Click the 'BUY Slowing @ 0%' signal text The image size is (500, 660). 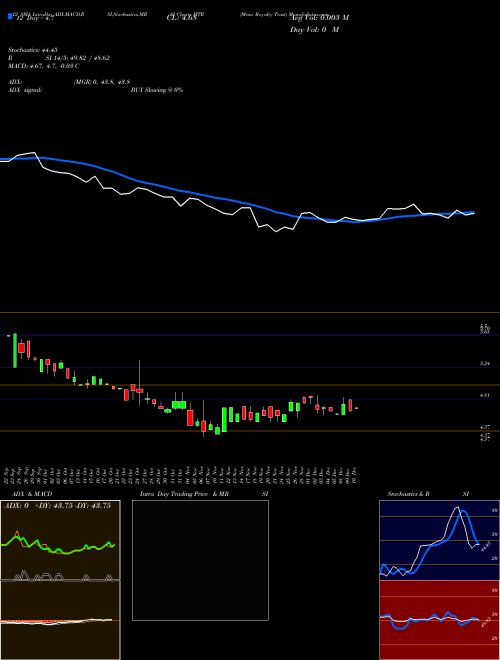[x=157, y=90]
